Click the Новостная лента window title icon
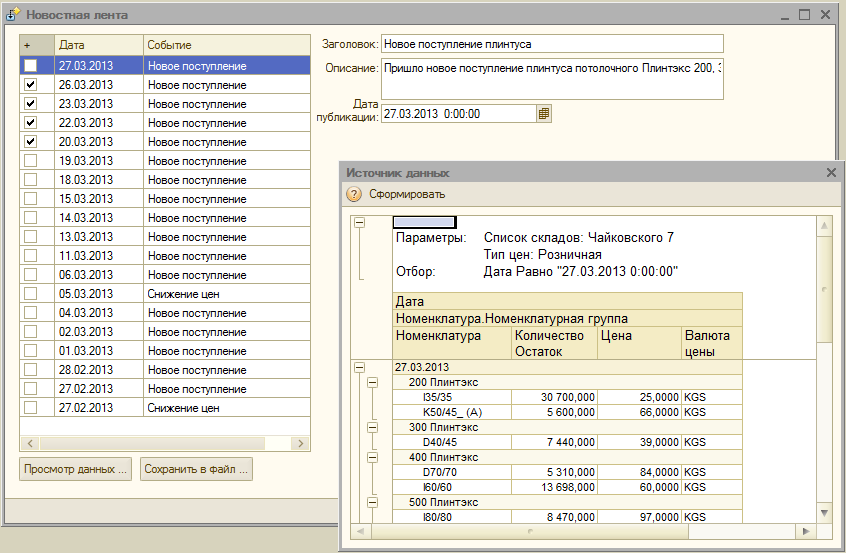The height and width of the screenshot is (553, 846). (13, 15)
